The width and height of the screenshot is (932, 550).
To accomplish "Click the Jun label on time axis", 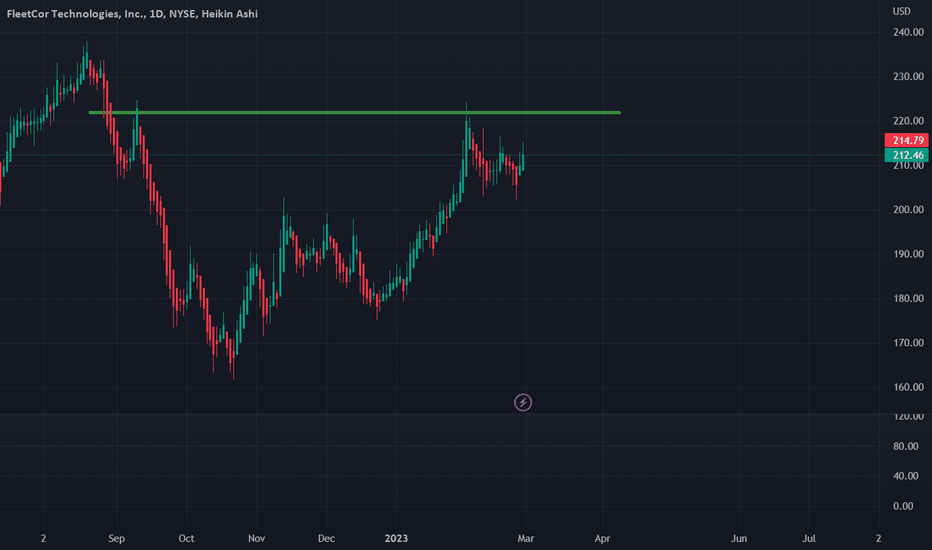I will click(x=739, y=538).
